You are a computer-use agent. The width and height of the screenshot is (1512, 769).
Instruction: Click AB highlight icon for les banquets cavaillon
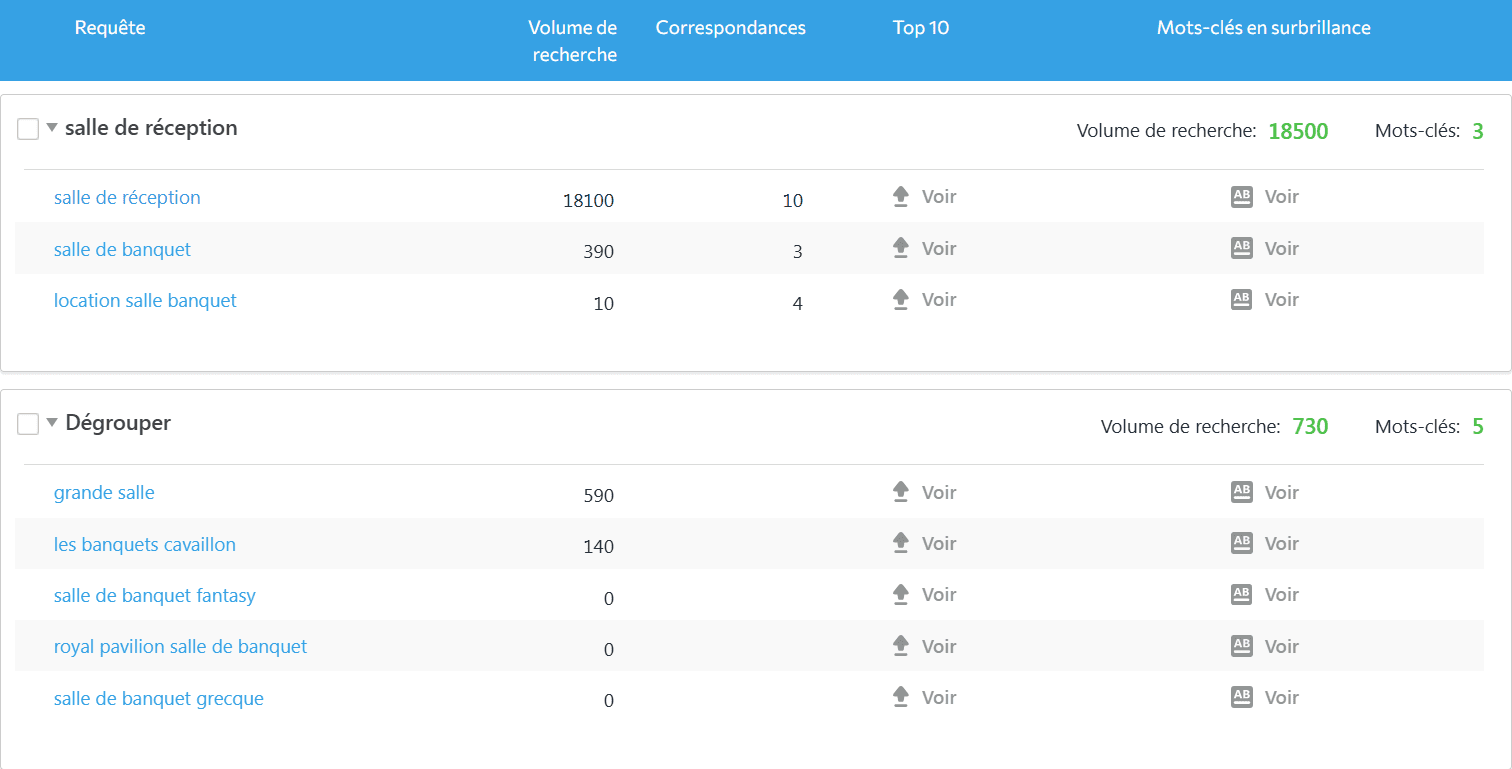click(x=1241, y=543)
